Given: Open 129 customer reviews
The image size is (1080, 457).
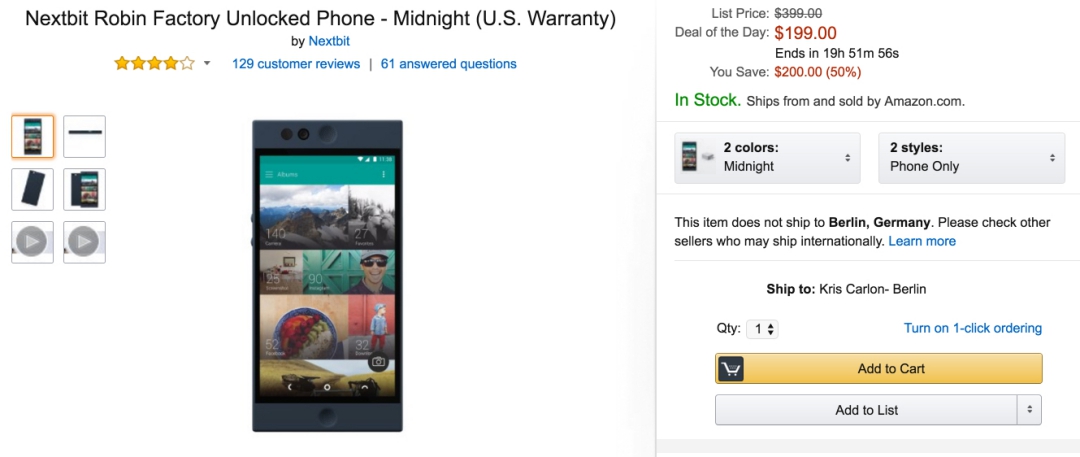Looking at the screenshot, I should [296, 64].
